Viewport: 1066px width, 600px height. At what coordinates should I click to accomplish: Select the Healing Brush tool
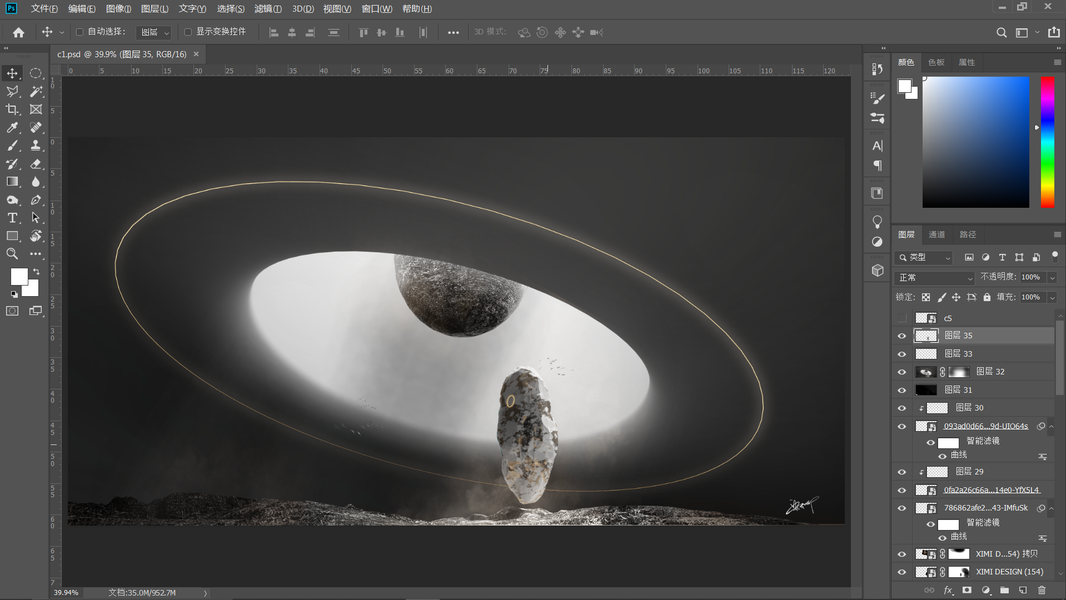tap(36, 127)
